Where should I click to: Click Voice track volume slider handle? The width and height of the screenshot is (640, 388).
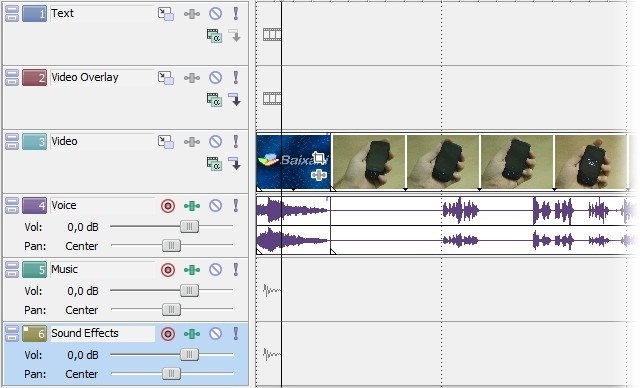[x=189, y=227]
